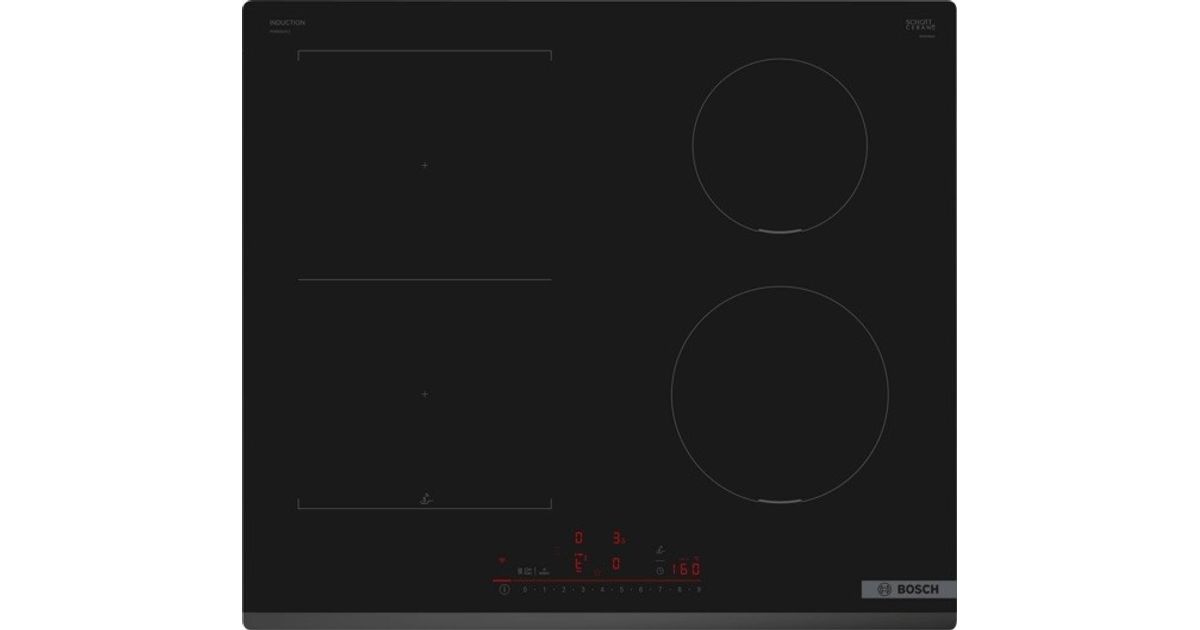The width and height of the screenshot is (1200, 630).
Task: Select the zone showing level 3
Action: coord(618,538)
